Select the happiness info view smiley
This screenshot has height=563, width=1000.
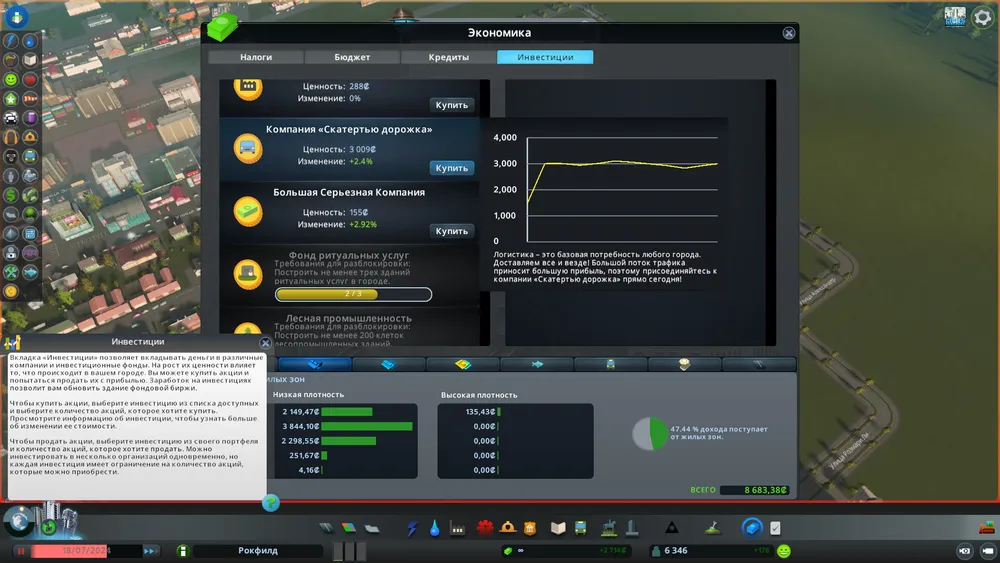(11, 79)
